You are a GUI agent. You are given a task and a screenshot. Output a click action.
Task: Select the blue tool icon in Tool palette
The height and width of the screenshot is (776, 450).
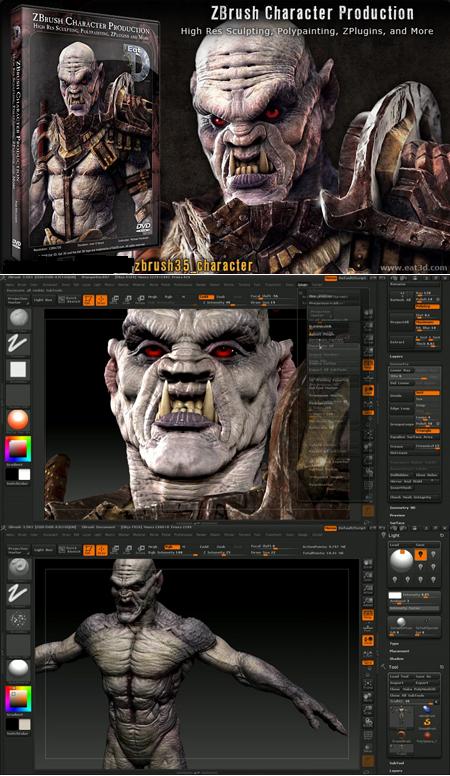[x=427, y=710]
